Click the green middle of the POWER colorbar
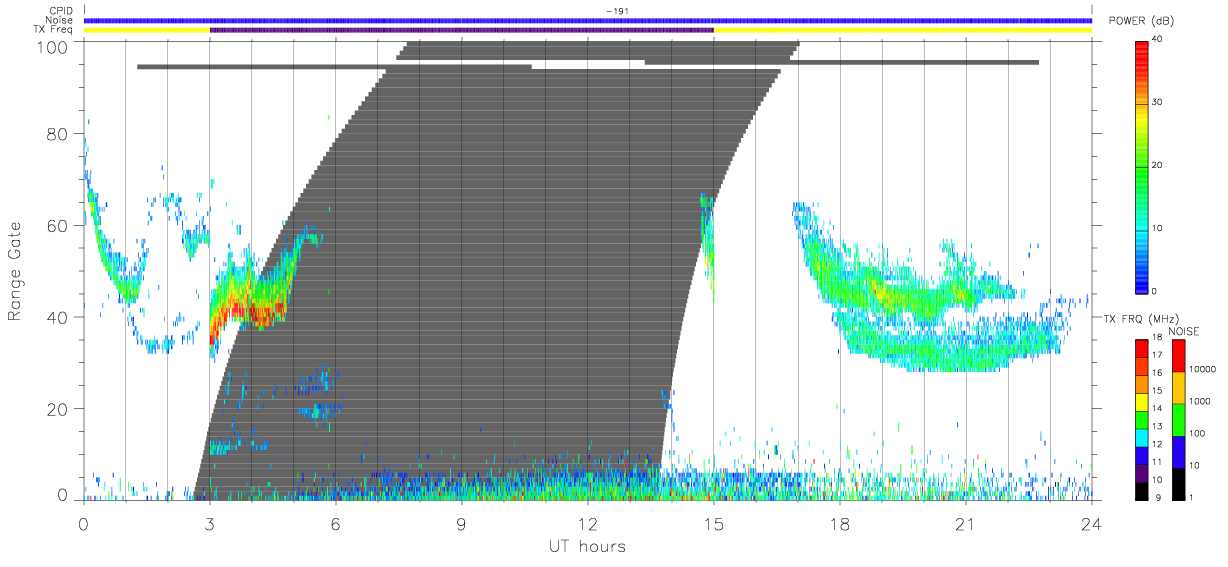The image size is (1228, 567). pyautogui.click(x=1142, y=165)
